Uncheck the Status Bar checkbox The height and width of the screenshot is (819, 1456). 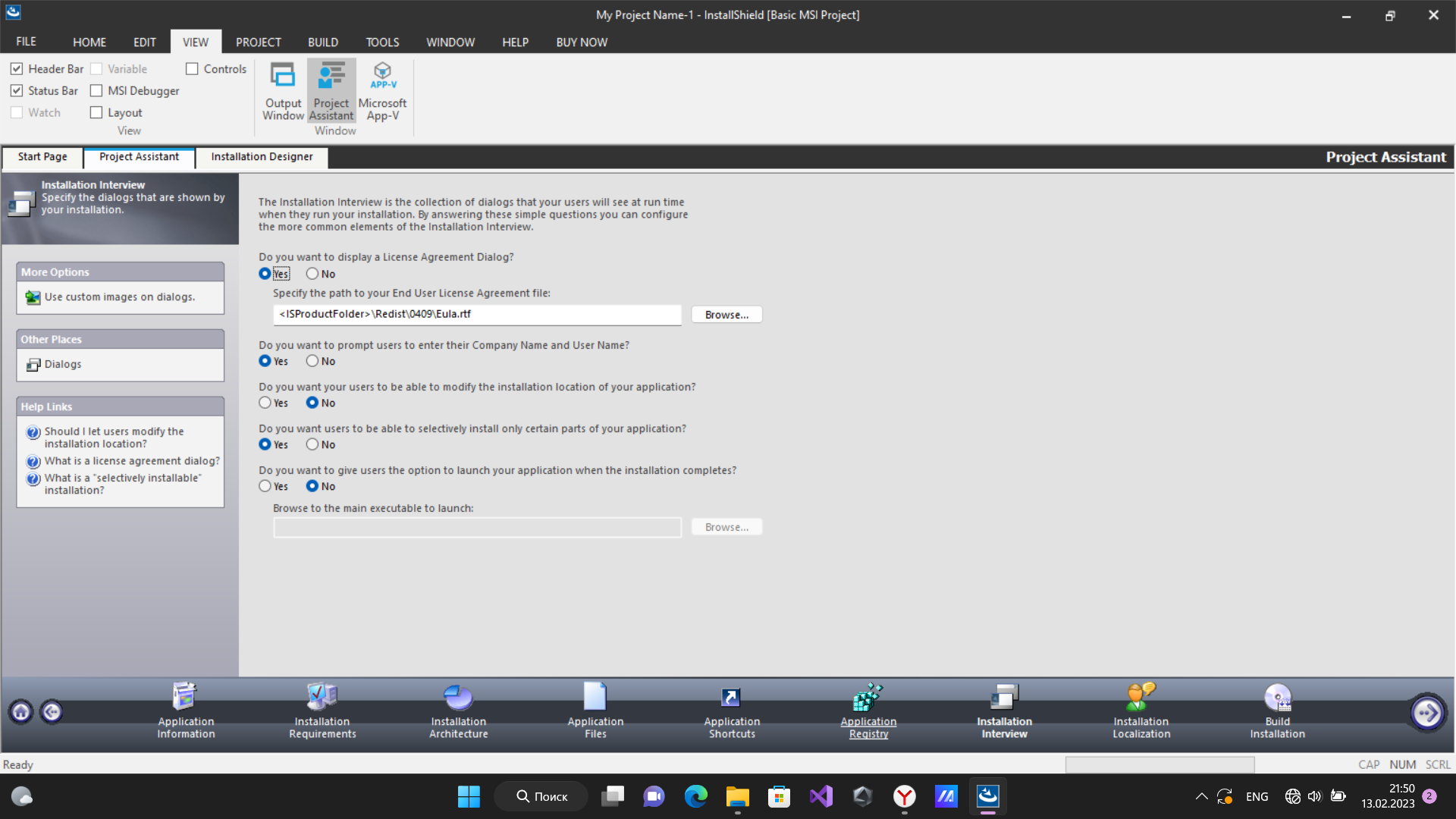click(17, 91)
